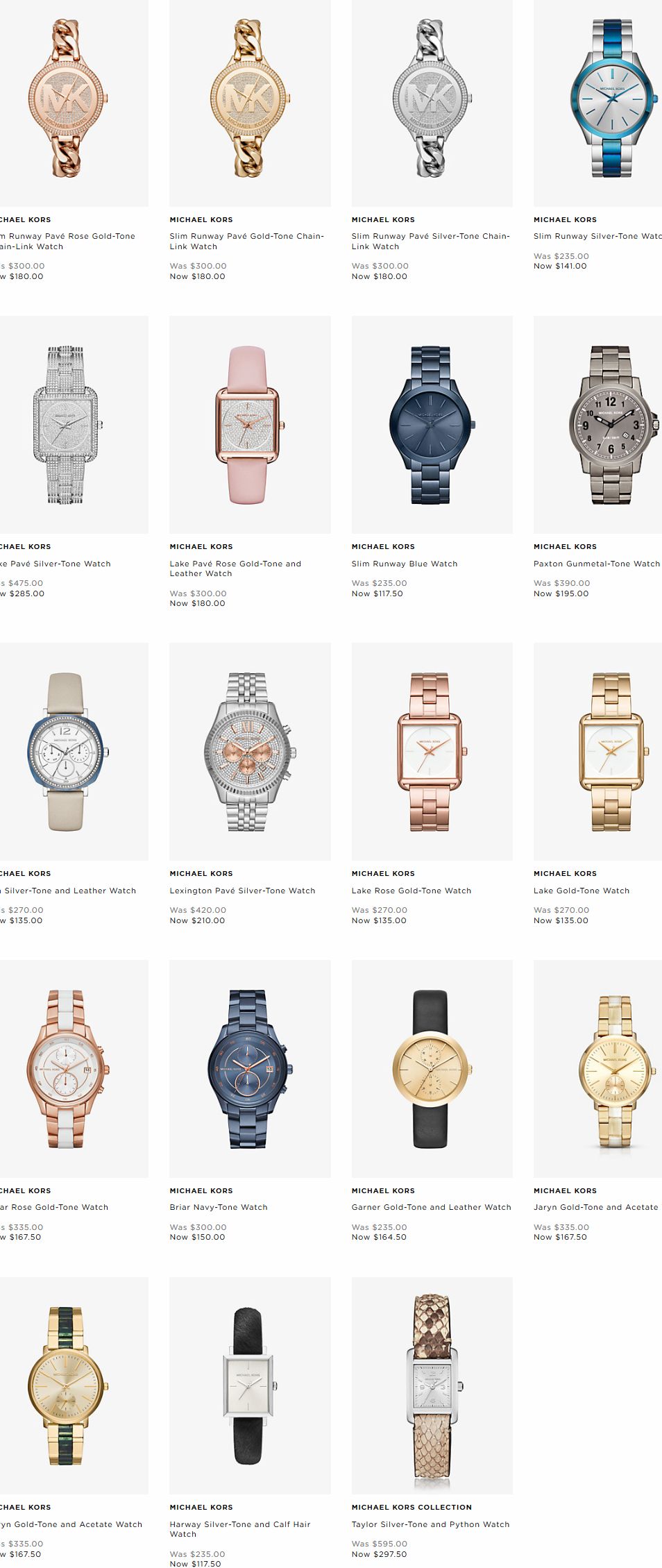This screenshot has height=1568, width=662.
Task: Open Garner Gold-Tone and Leather Watch link
Action: 431,1207
